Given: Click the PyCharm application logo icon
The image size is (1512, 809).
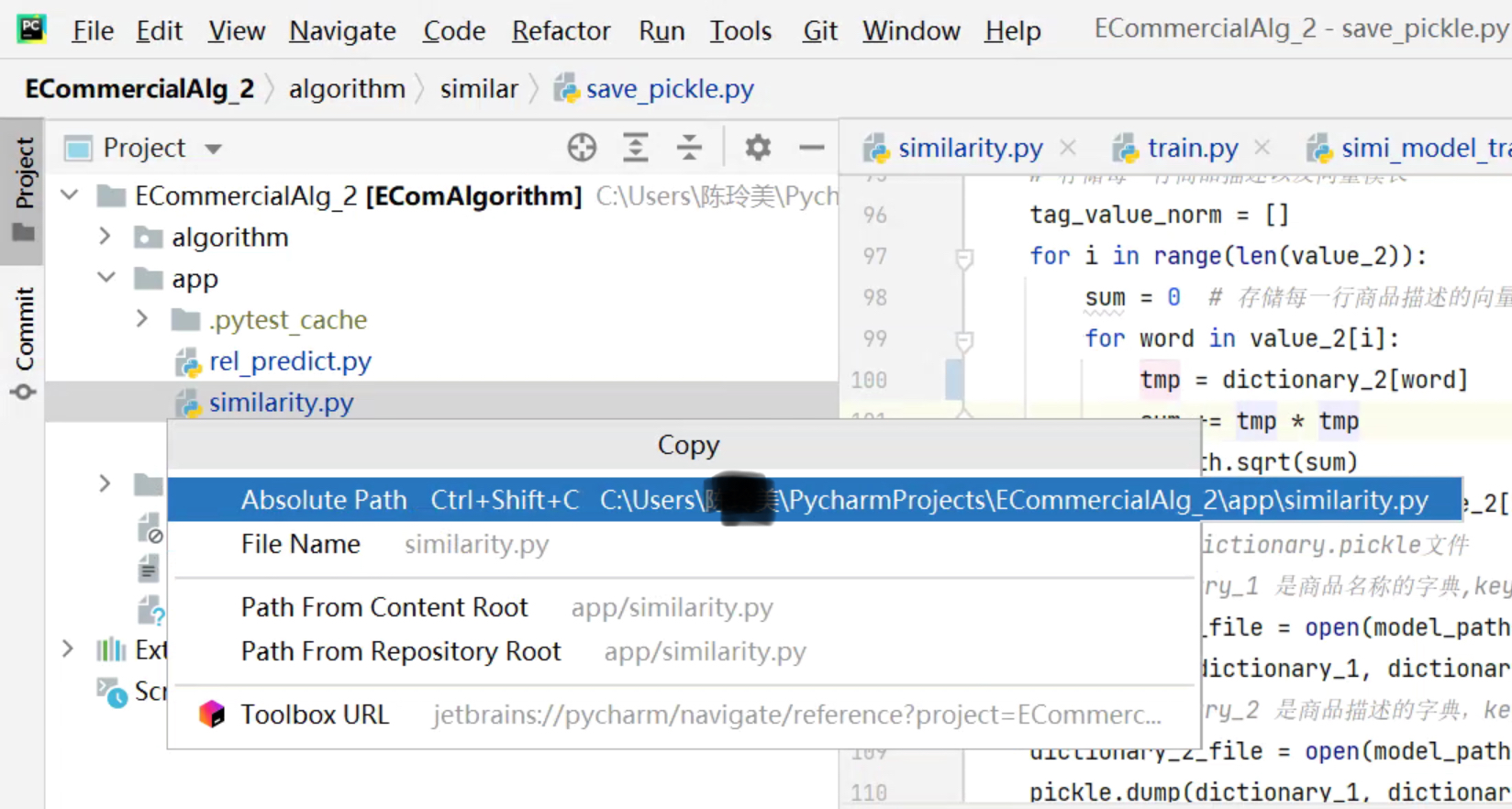Looking at the screenshot, I should pyautogui.click(x=31, y=29).
